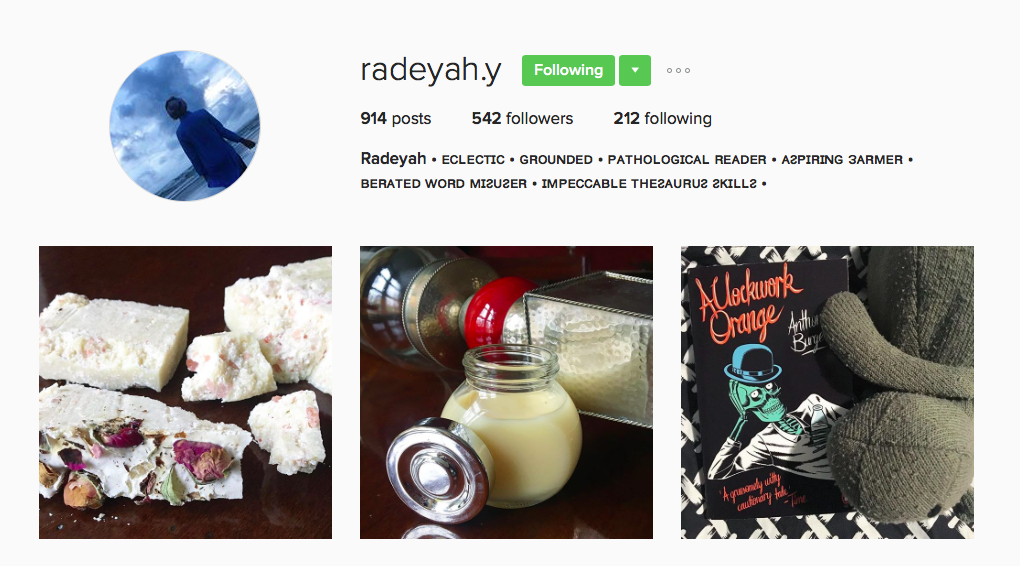Image resolution: width=1020 pixels, height=566 pixels.
Task: Open radeyah.y's circular profile picture
Action: [185, 126]
